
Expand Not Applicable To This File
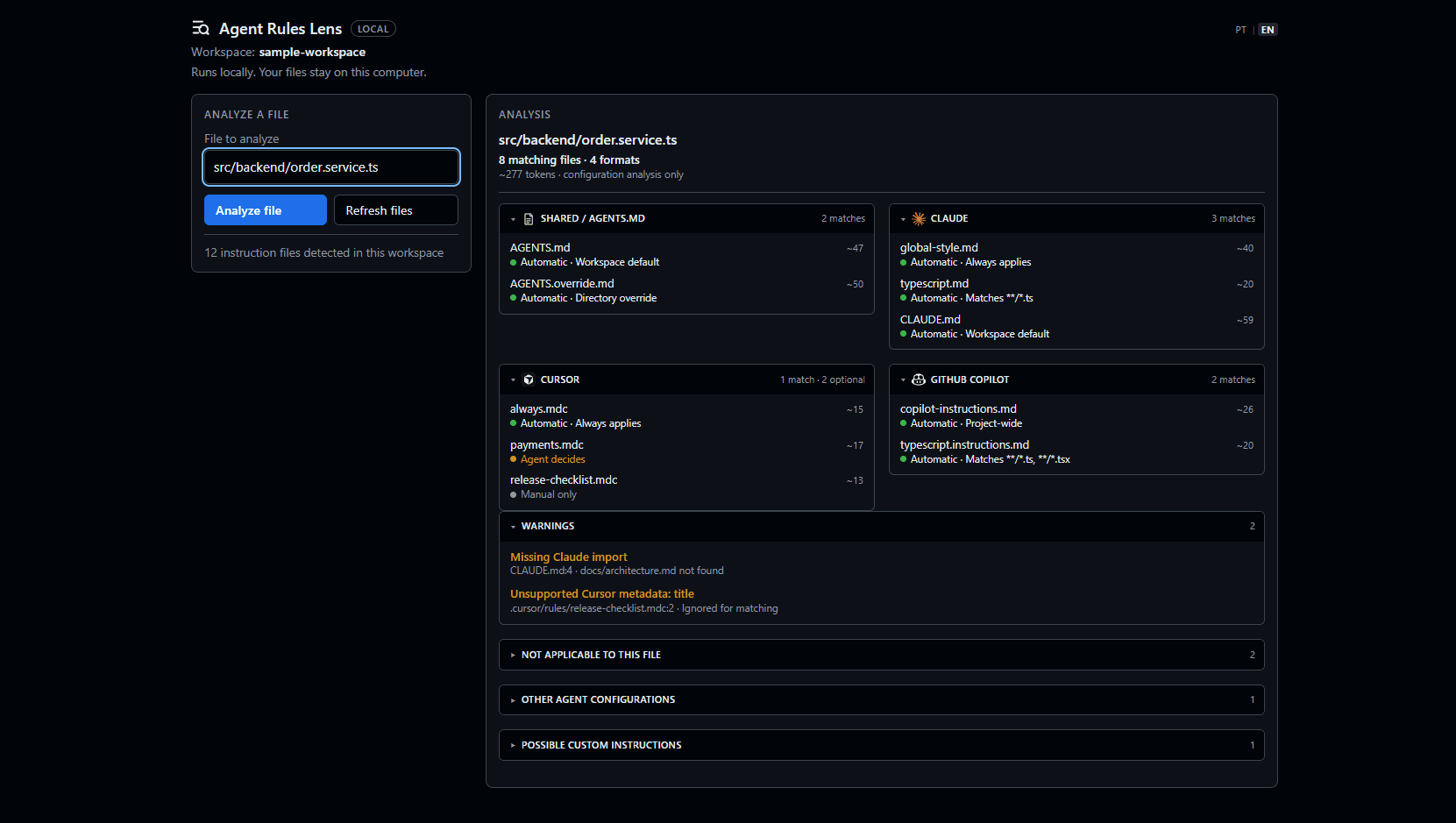point(881,655)
